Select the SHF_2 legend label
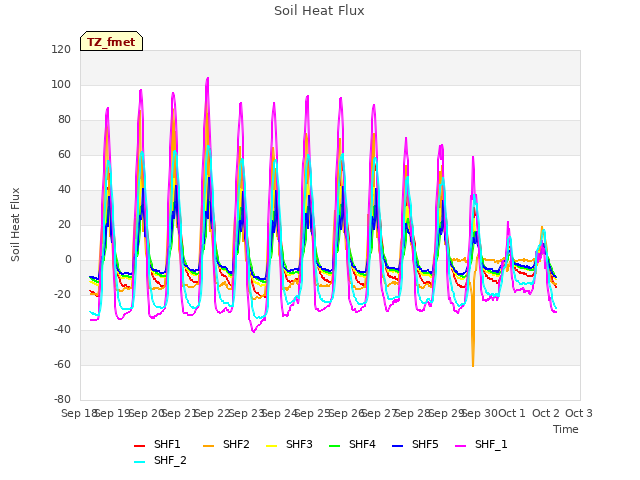640x480 pixels. 170,460
